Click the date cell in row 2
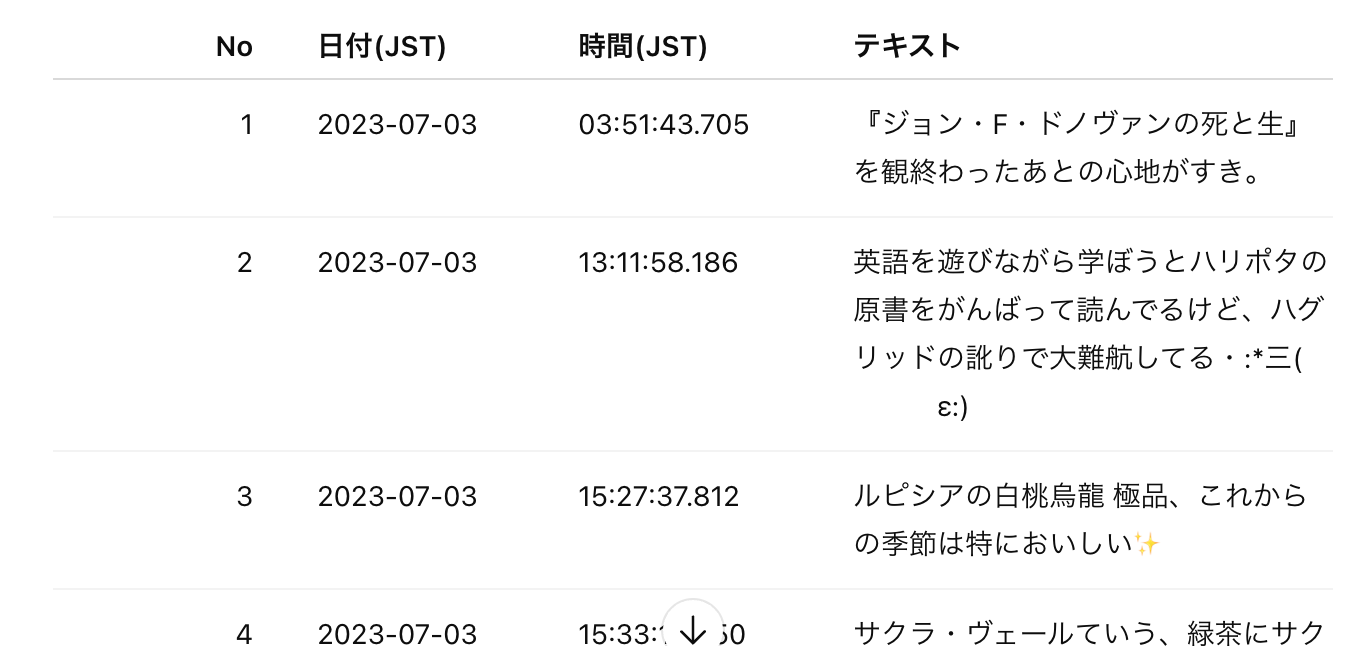1366x646 pixels. coord(397,263)
